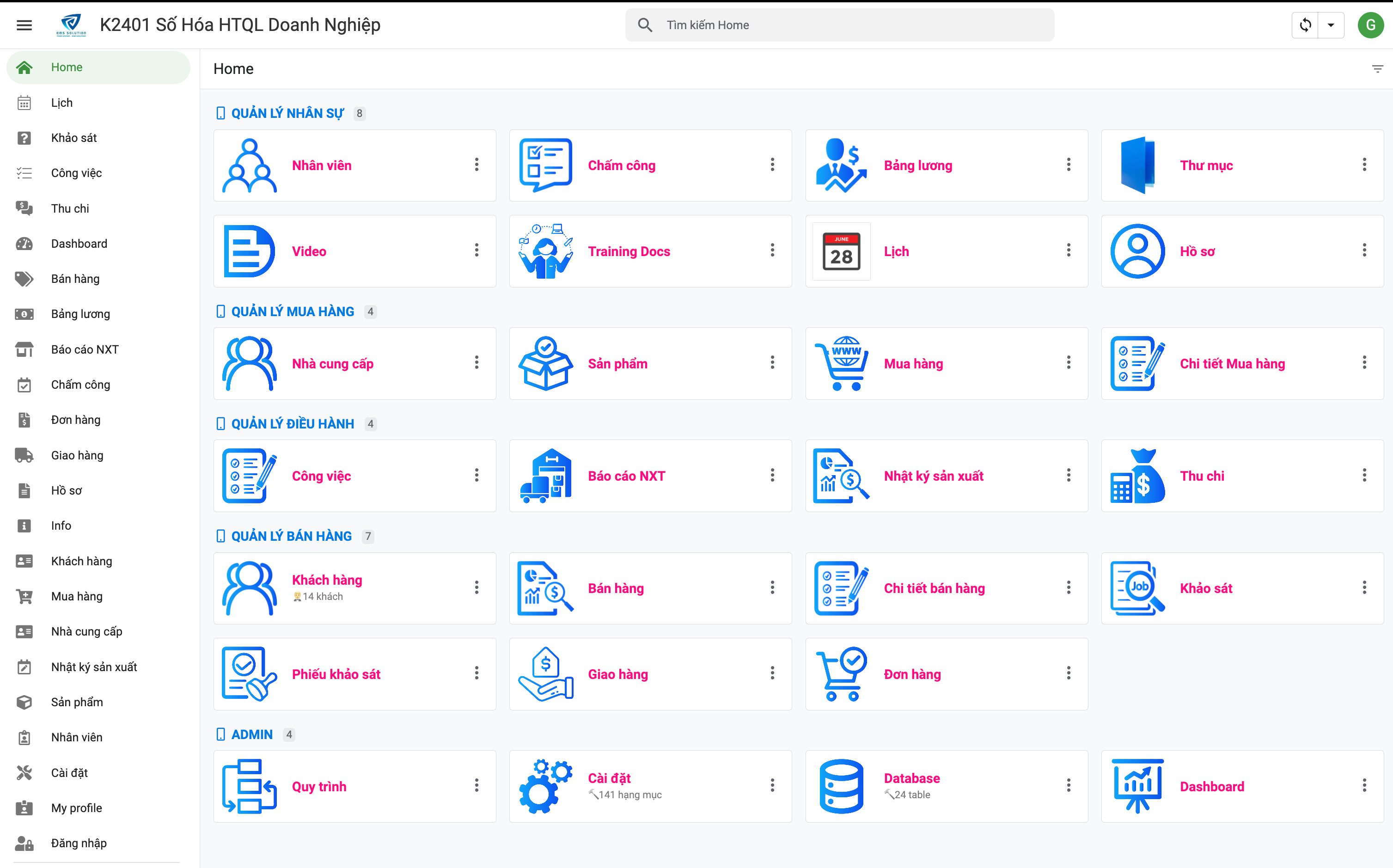Click the green G account avatar
This screenshot has height=868, width=1393.
click(1371, 24)
